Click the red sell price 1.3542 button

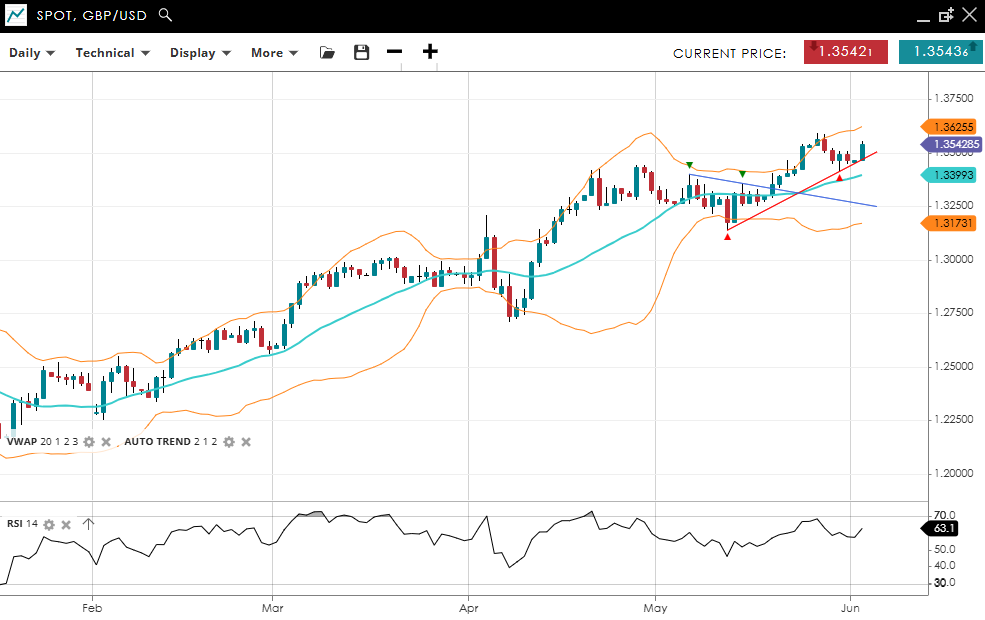pyautogui.click(x=845, y=52)
